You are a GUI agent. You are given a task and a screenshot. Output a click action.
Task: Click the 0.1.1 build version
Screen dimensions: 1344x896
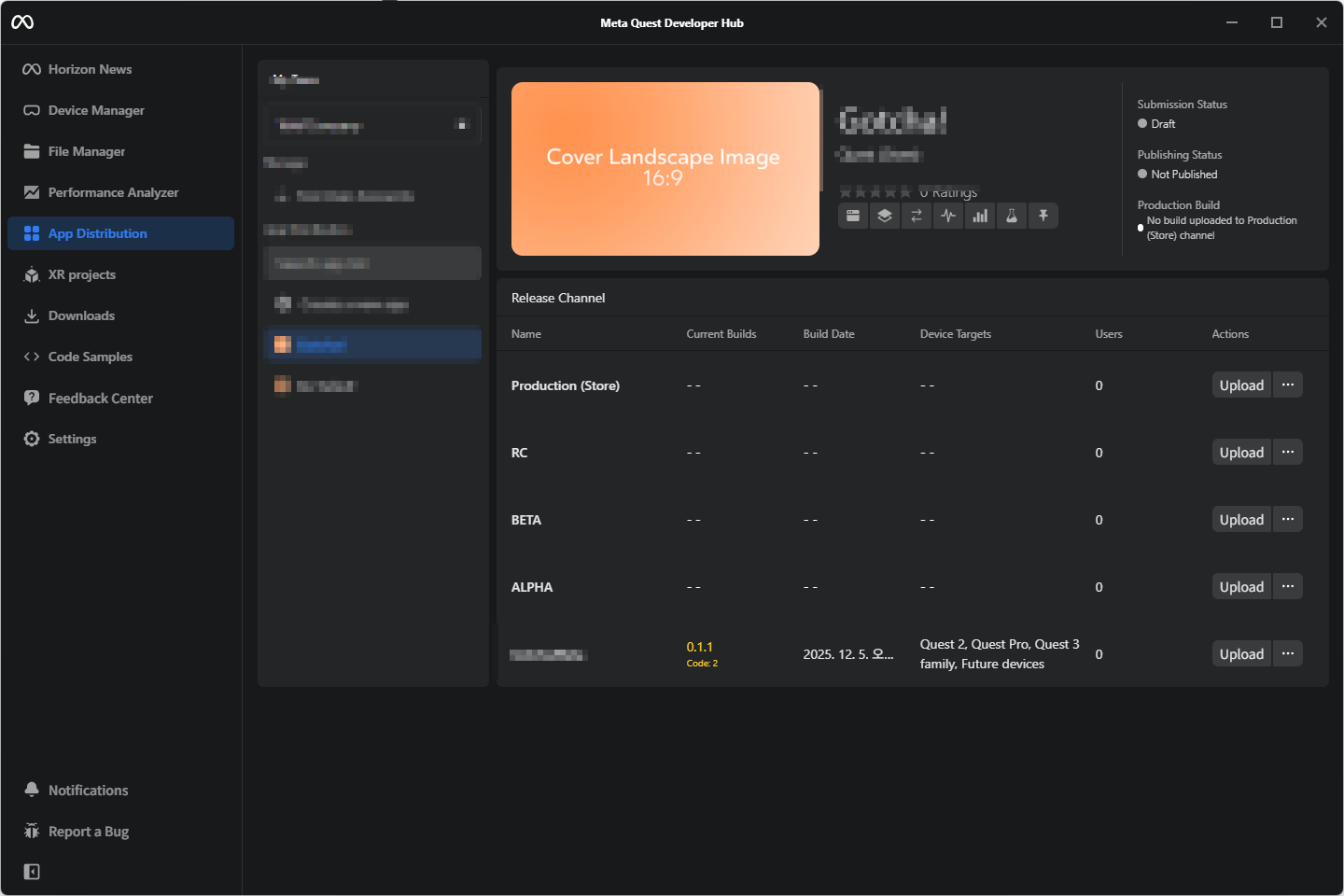tap(700, 647)
